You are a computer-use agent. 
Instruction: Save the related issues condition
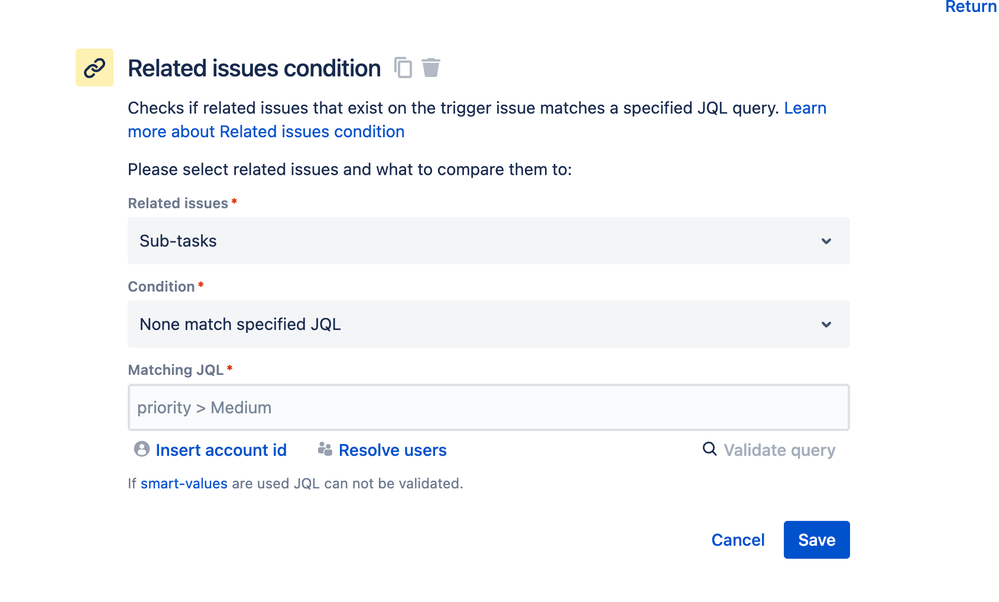(816, 540)
